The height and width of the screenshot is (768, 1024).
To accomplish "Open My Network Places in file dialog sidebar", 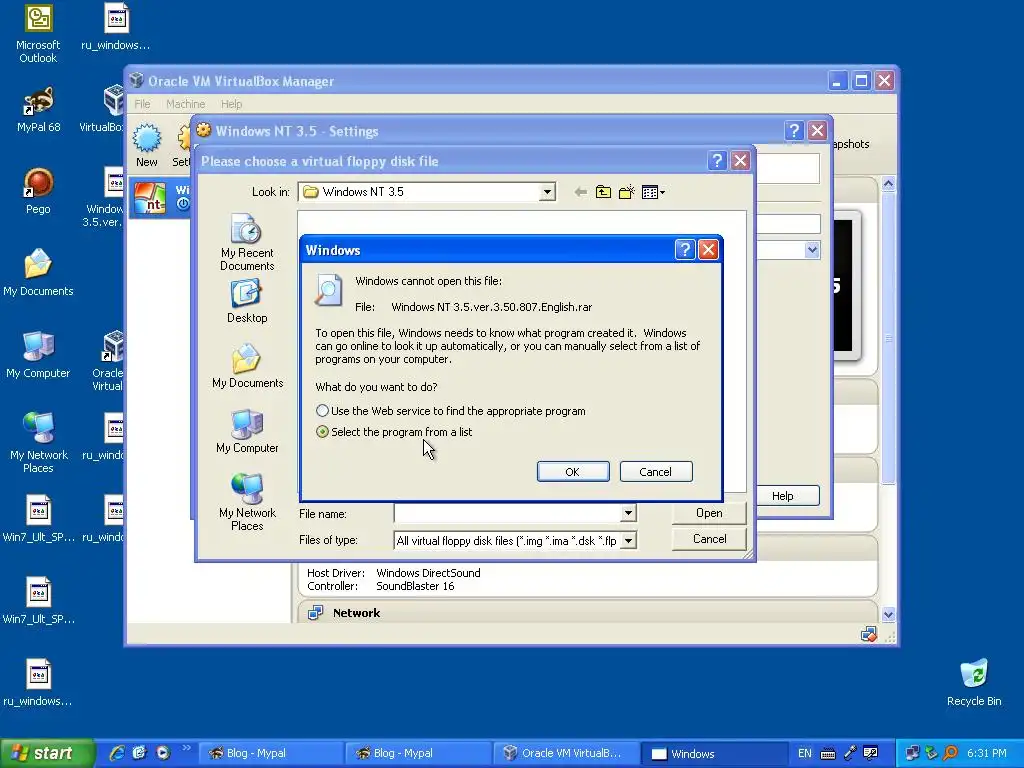I will 247,502.
